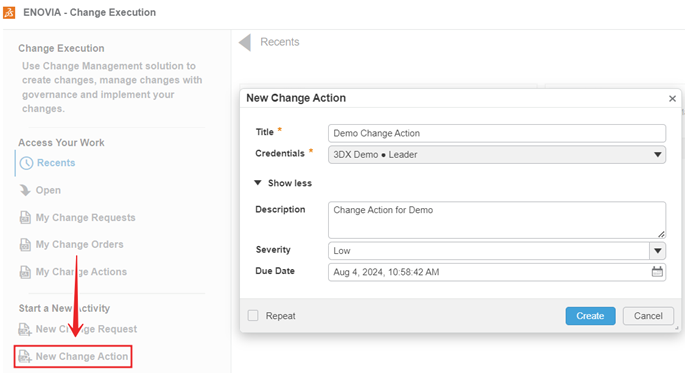Click the document icon for My Change Requests
685x373 pixels.
pyautogui.click(x=25, y=218)
